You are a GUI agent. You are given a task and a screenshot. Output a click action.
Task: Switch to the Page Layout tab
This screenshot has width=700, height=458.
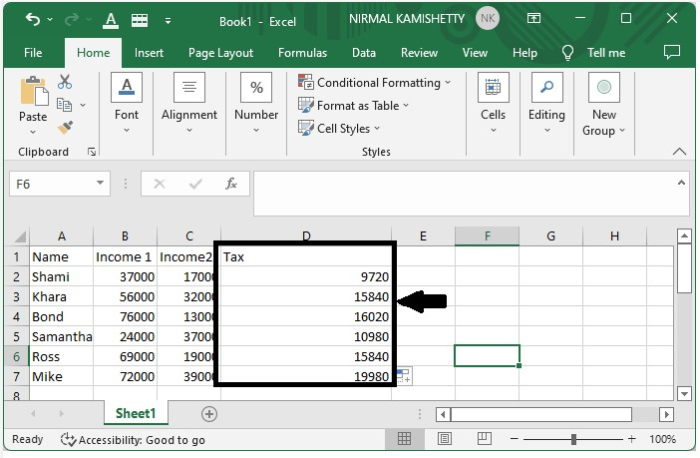(221, 53)
